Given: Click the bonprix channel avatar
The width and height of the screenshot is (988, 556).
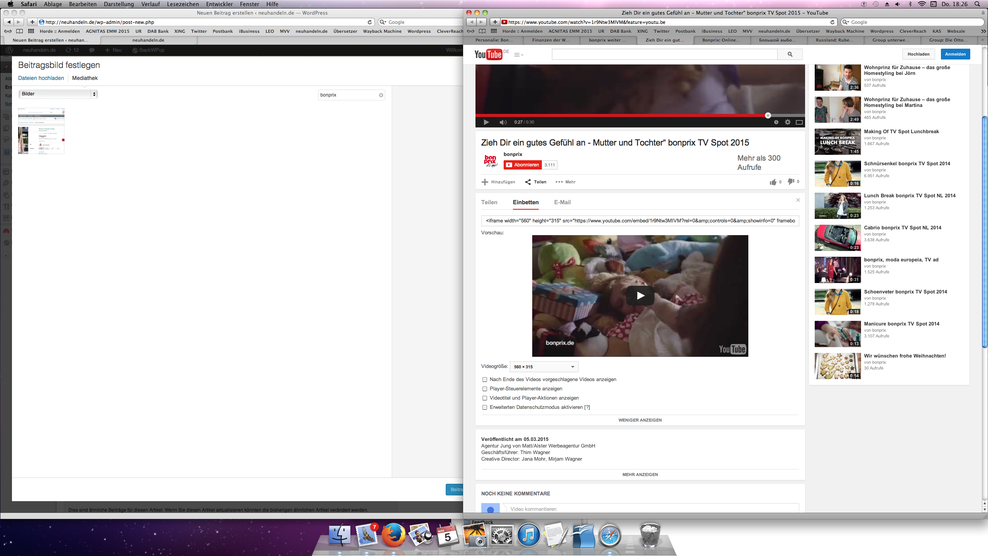Looking at the screenshot, I should click(490, 160).
